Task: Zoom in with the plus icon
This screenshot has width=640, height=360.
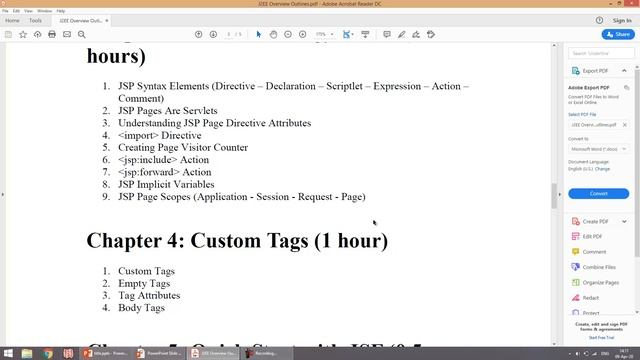Action: coord(302,35)
